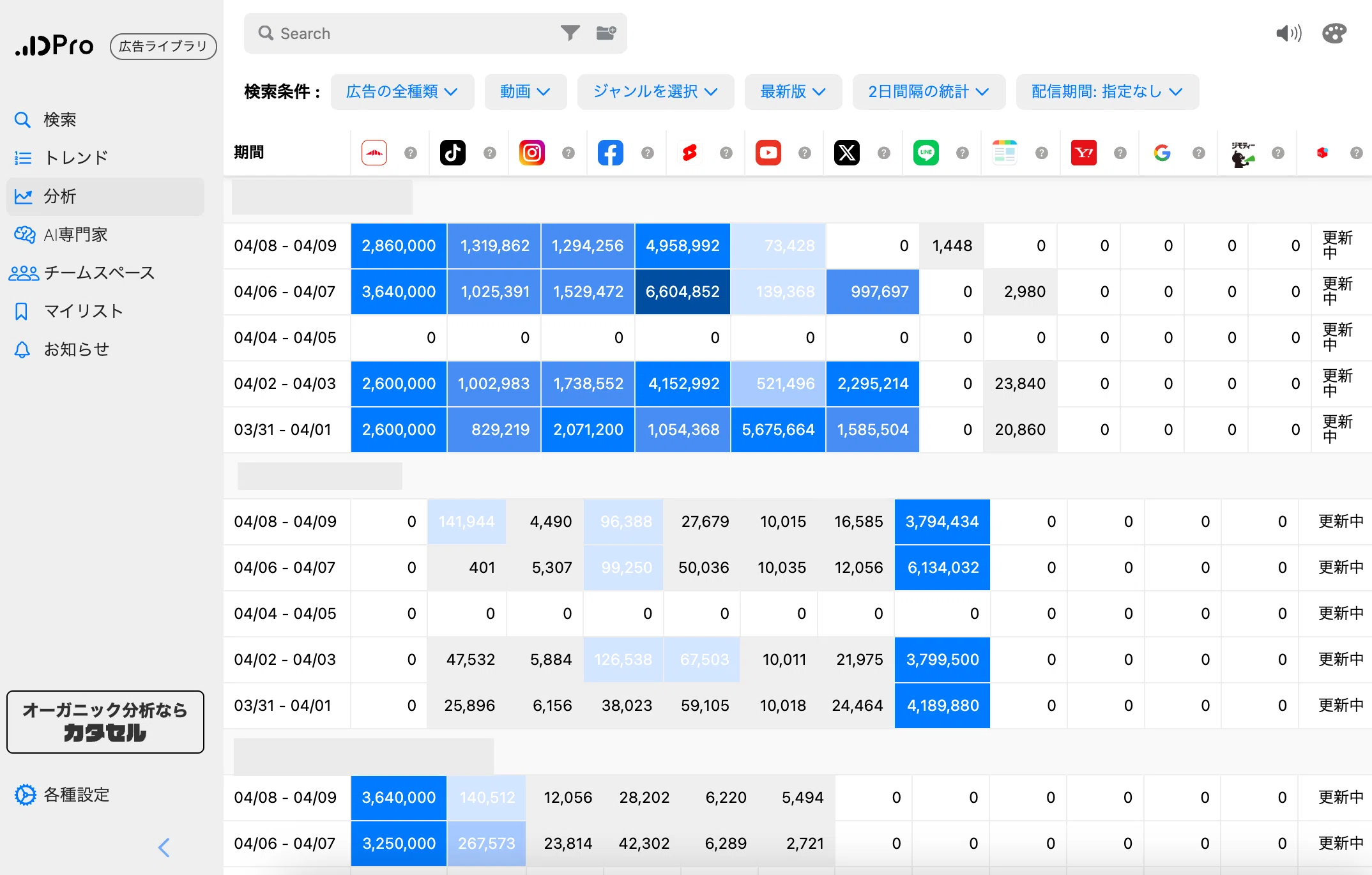Open the search filter funnel icon
Screen dimensions: 1372x875
[570, 33]
